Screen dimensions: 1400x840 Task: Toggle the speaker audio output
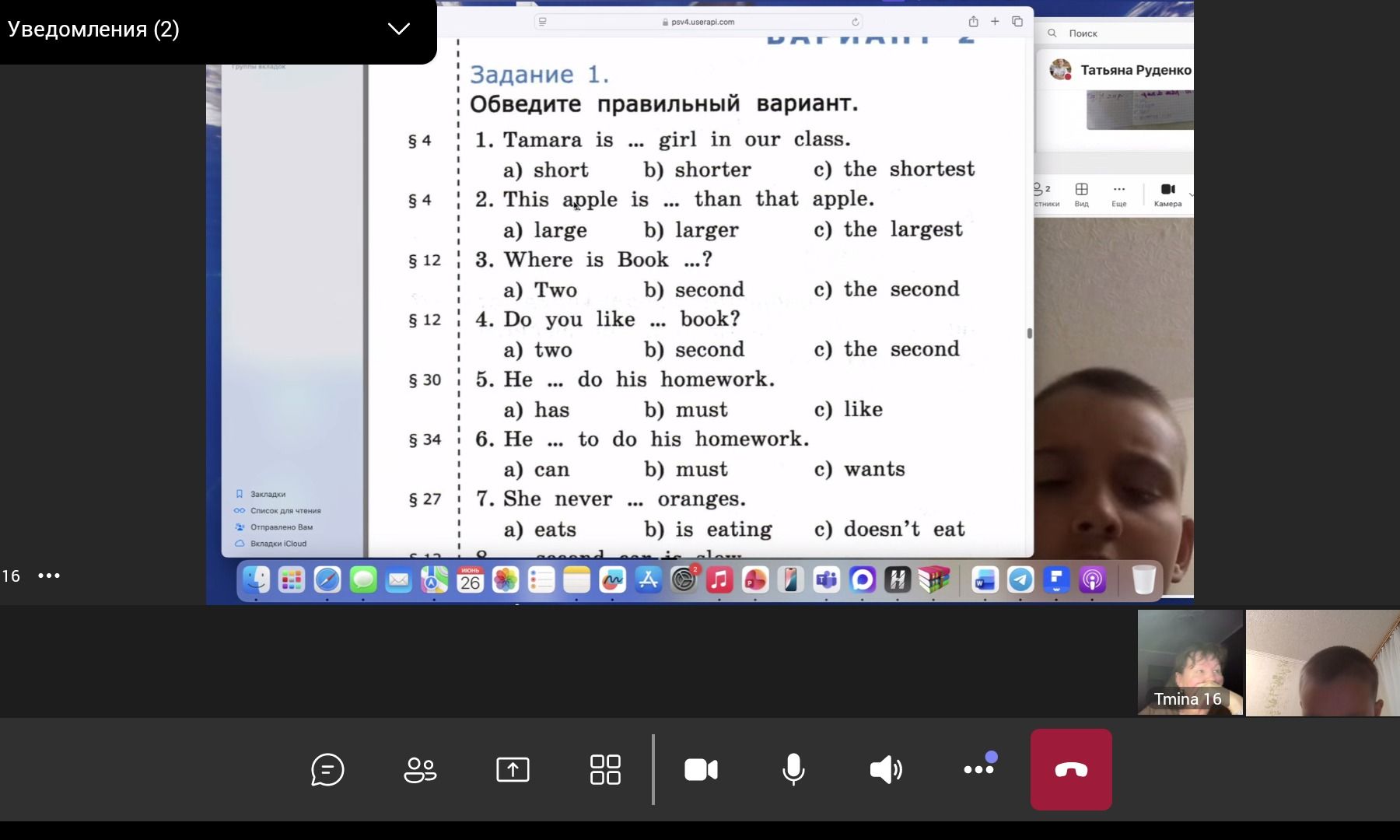[x=886, y=770]
